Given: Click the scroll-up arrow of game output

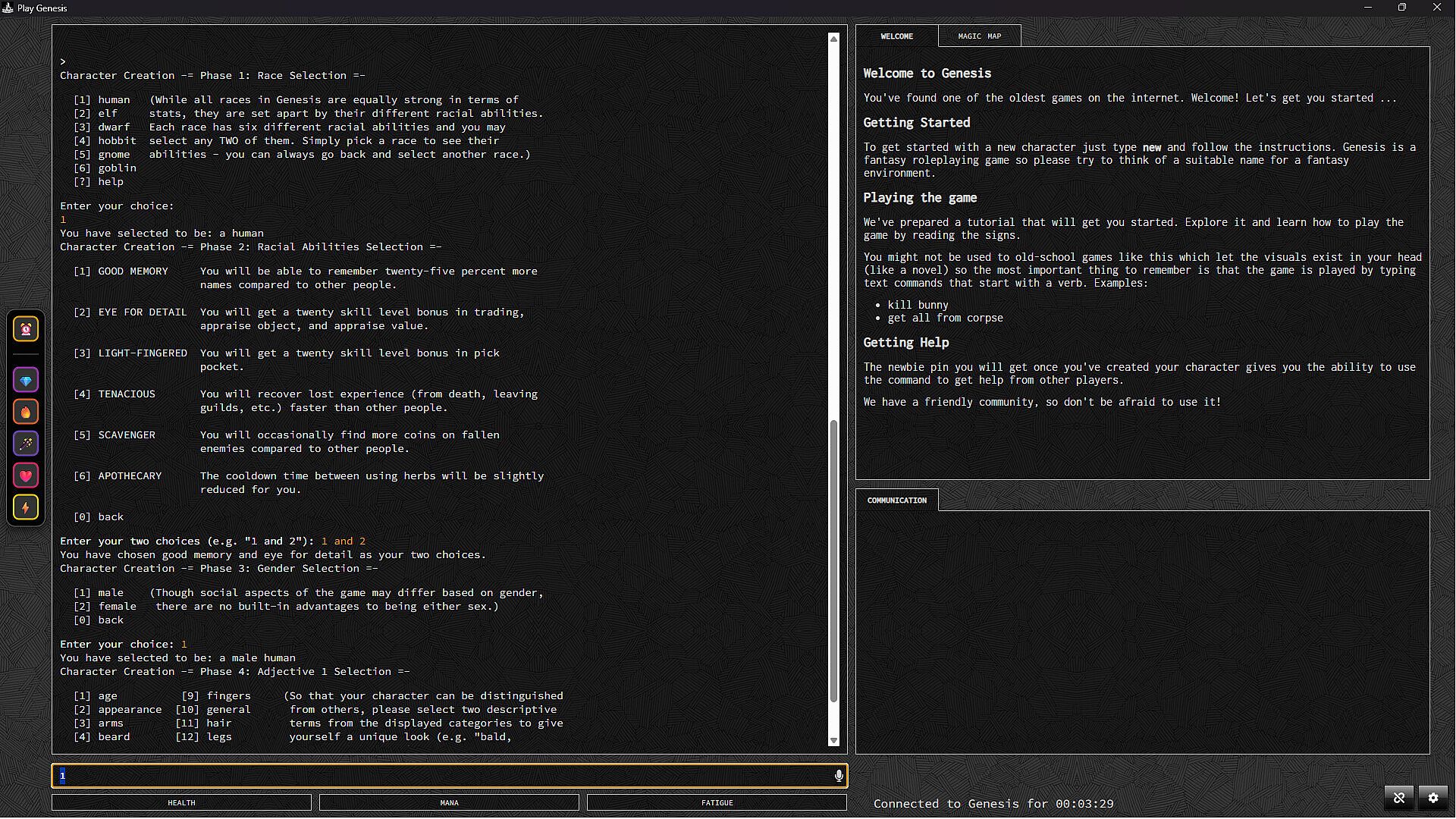Looking at the screenshot, I should coord(833,38).
